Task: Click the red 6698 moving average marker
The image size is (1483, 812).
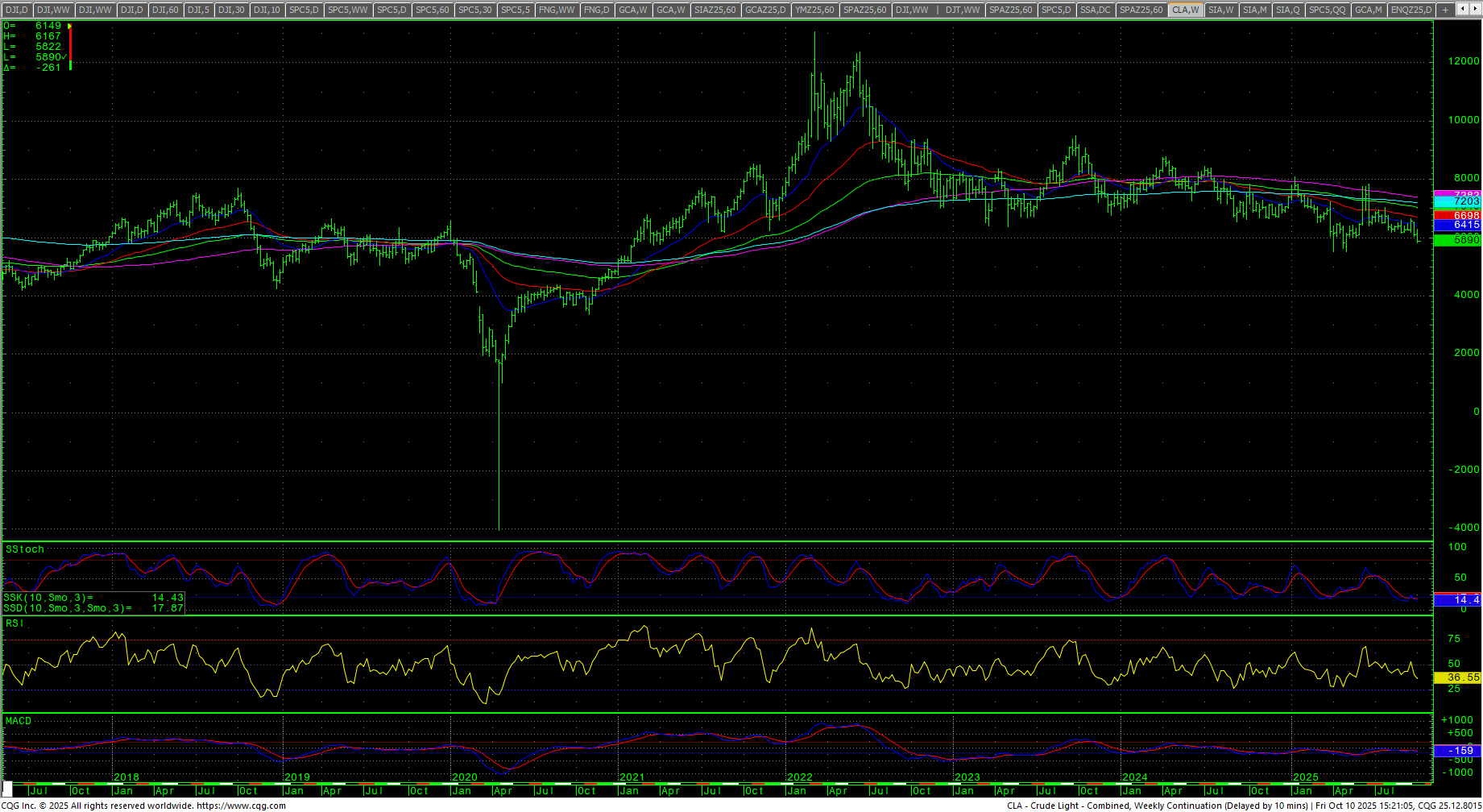Action: pos(1457,216)
